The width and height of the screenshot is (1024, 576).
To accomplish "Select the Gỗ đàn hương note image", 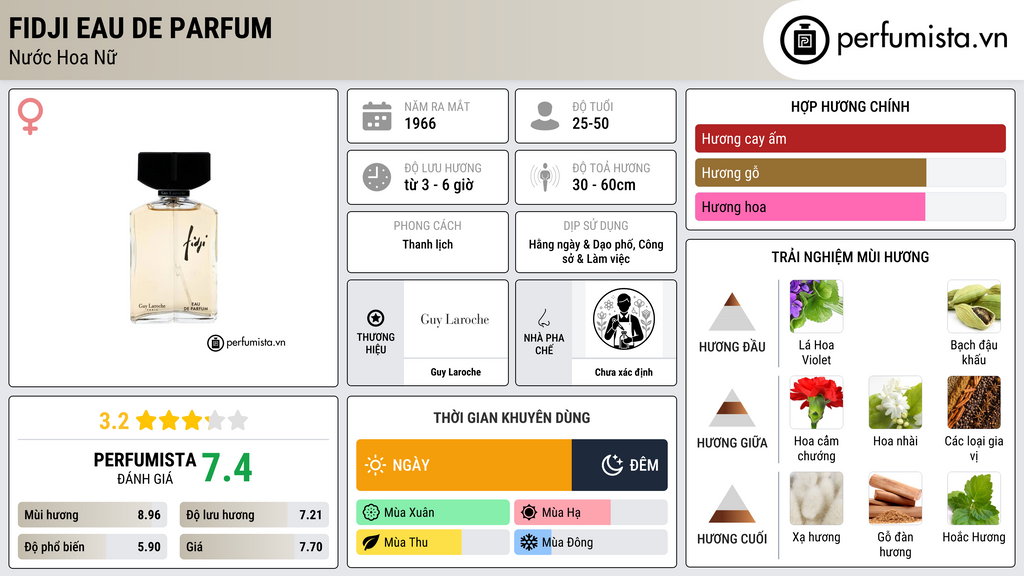I will [x=895, y=498].
